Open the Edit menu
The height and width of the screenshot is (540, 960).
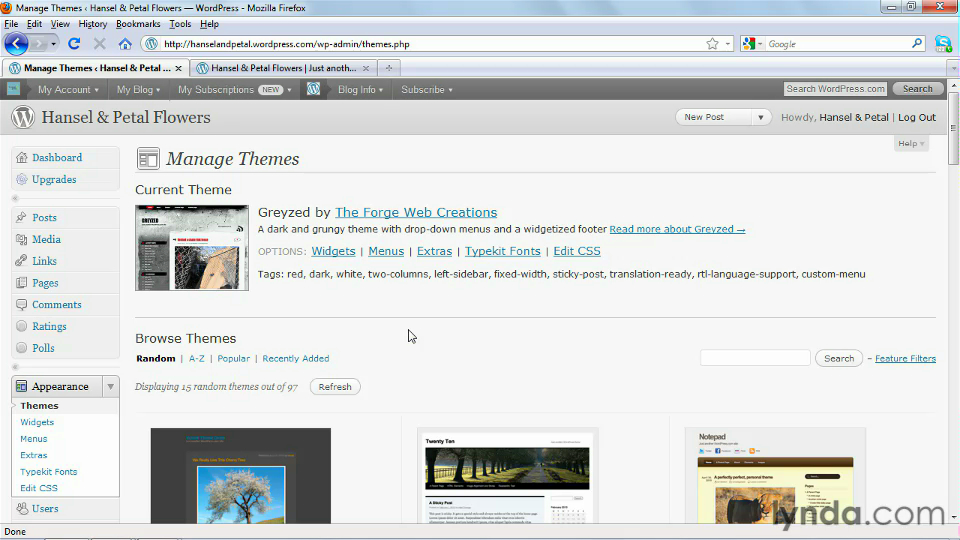pyautogui.click(x=34, y=24)
